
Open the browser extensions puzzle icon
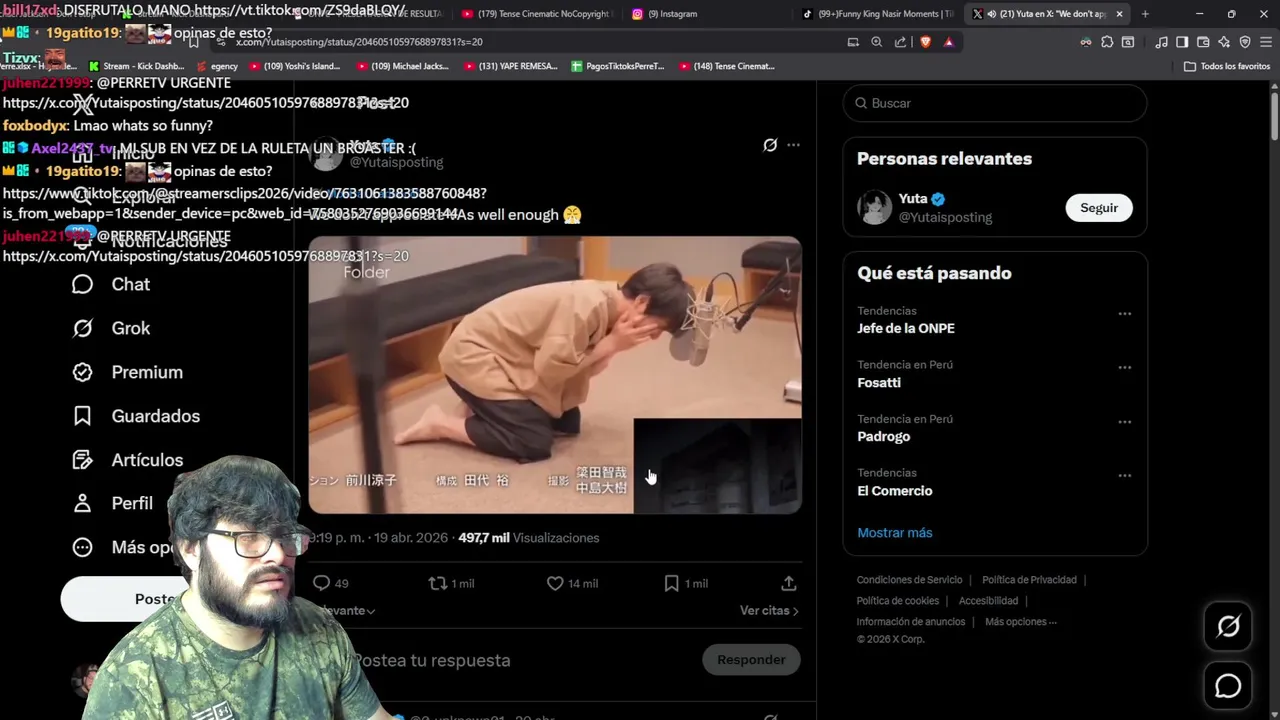click(x=1107, y=42)
